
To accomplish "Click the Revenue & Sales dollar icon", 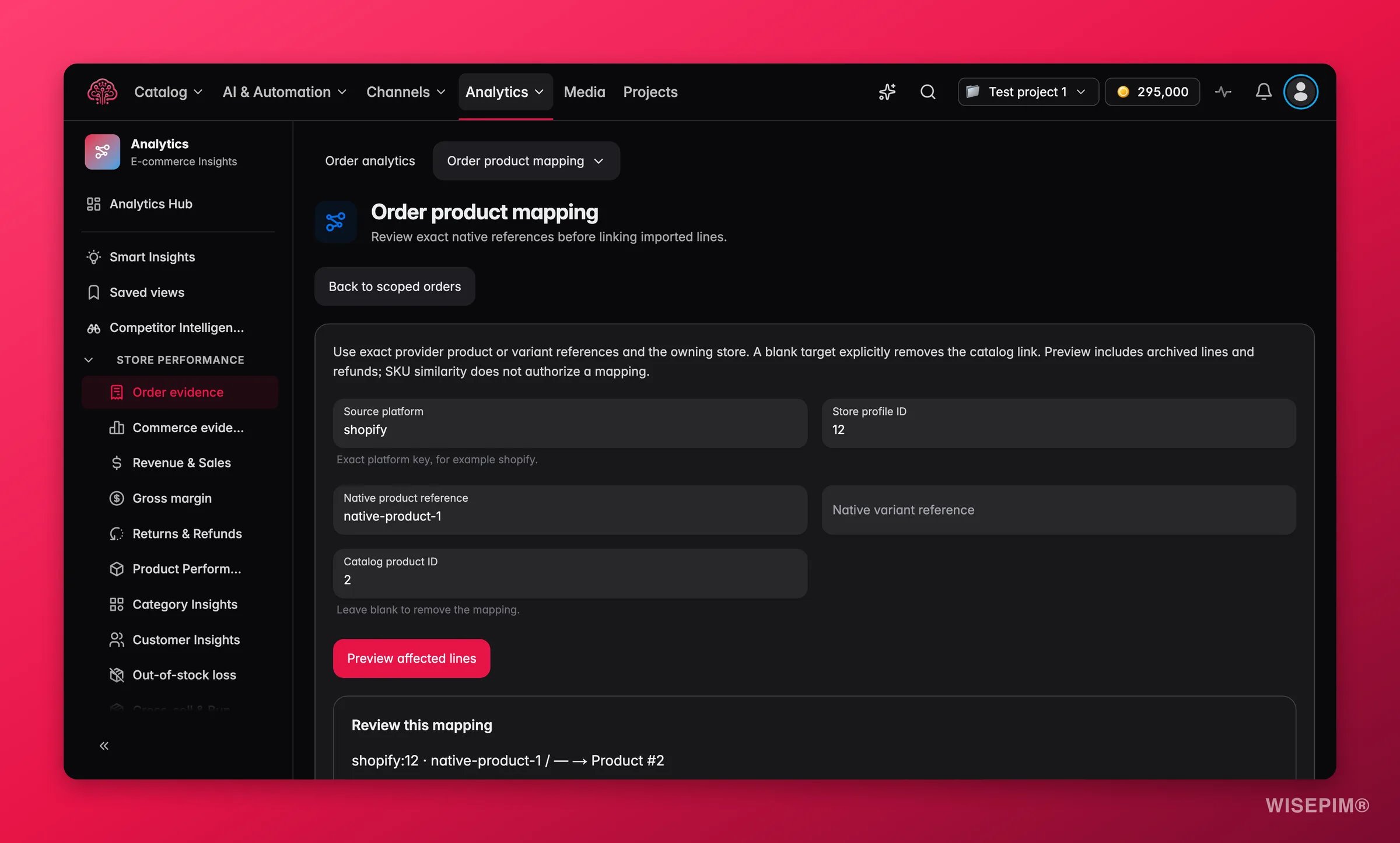I will tap(117, 463).
